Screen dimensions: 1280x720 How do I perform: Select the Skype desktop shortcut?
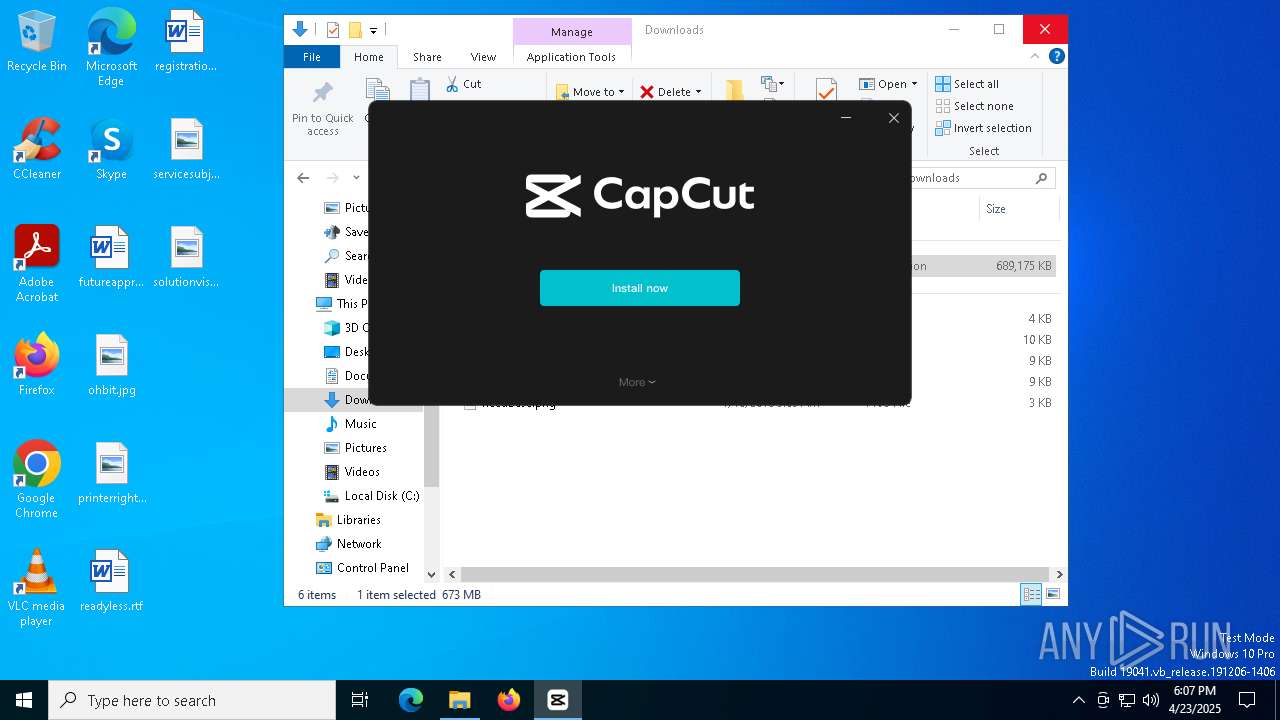point(111,149)
